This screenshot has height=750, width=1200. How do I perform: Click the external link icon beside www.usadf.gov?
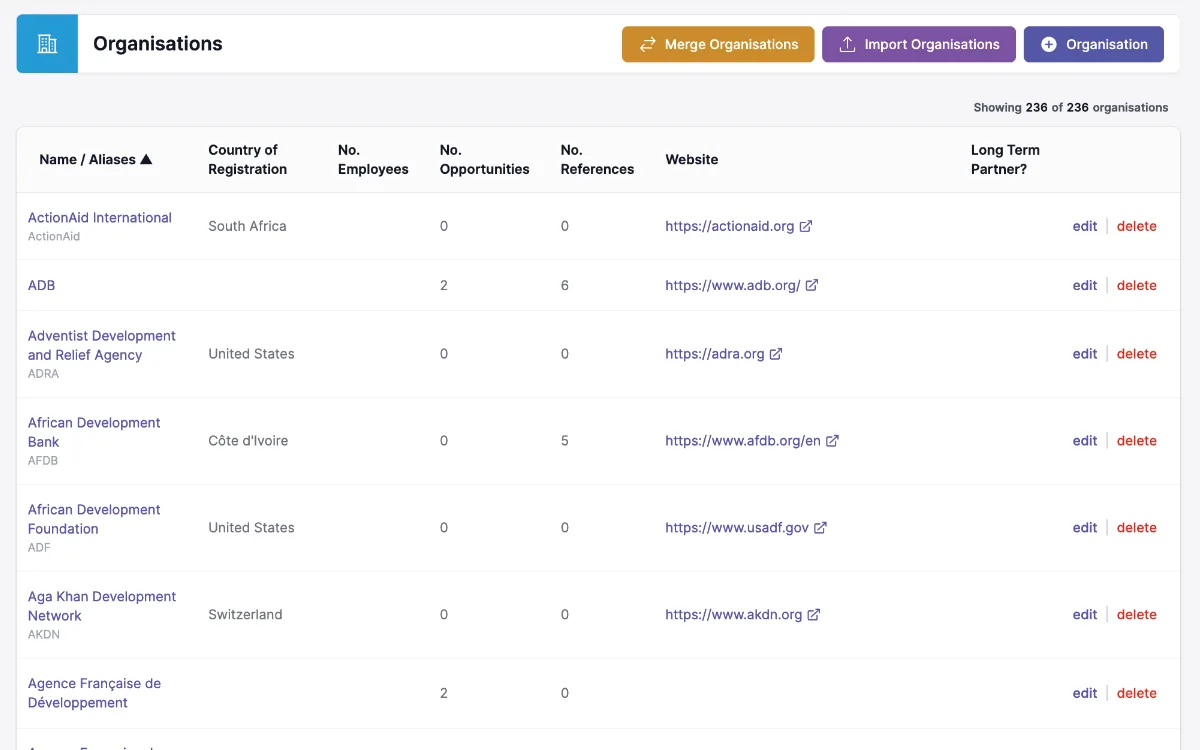pyautogui.click(x=820, y=528)
